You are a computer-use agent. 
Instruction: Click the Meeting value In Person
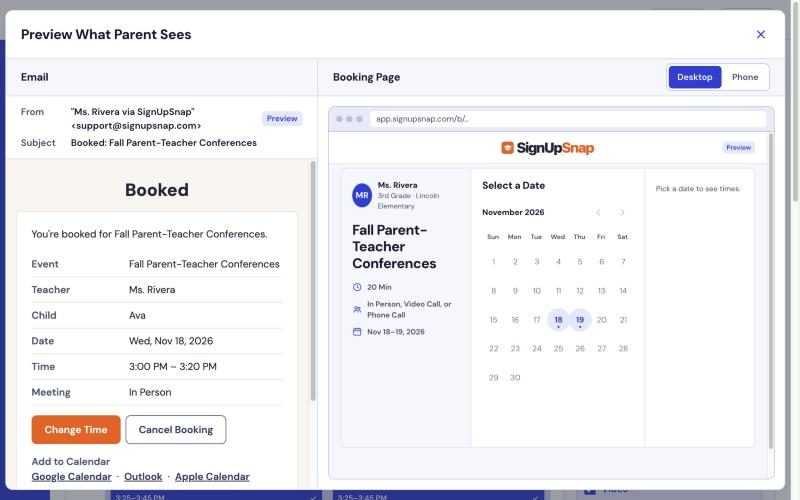(150, 392)
